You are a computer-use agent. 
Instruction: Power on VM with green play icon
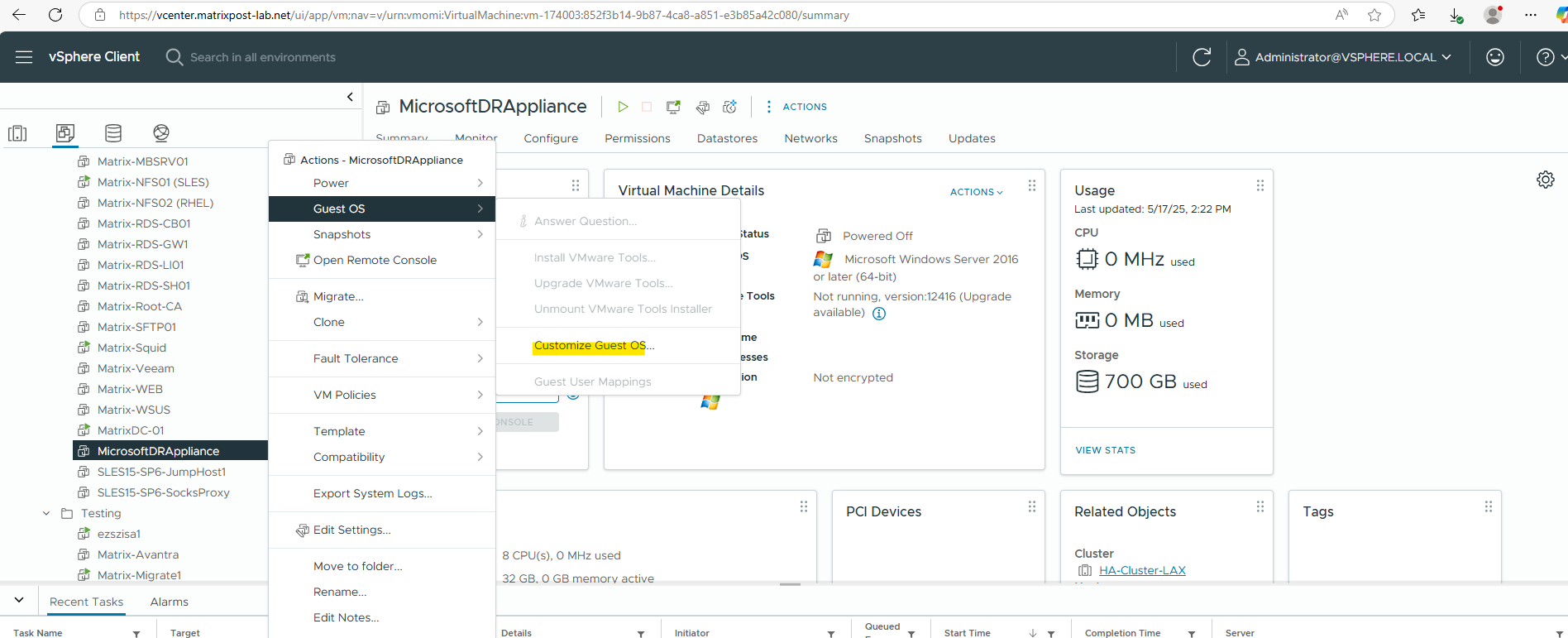point(623,107)
